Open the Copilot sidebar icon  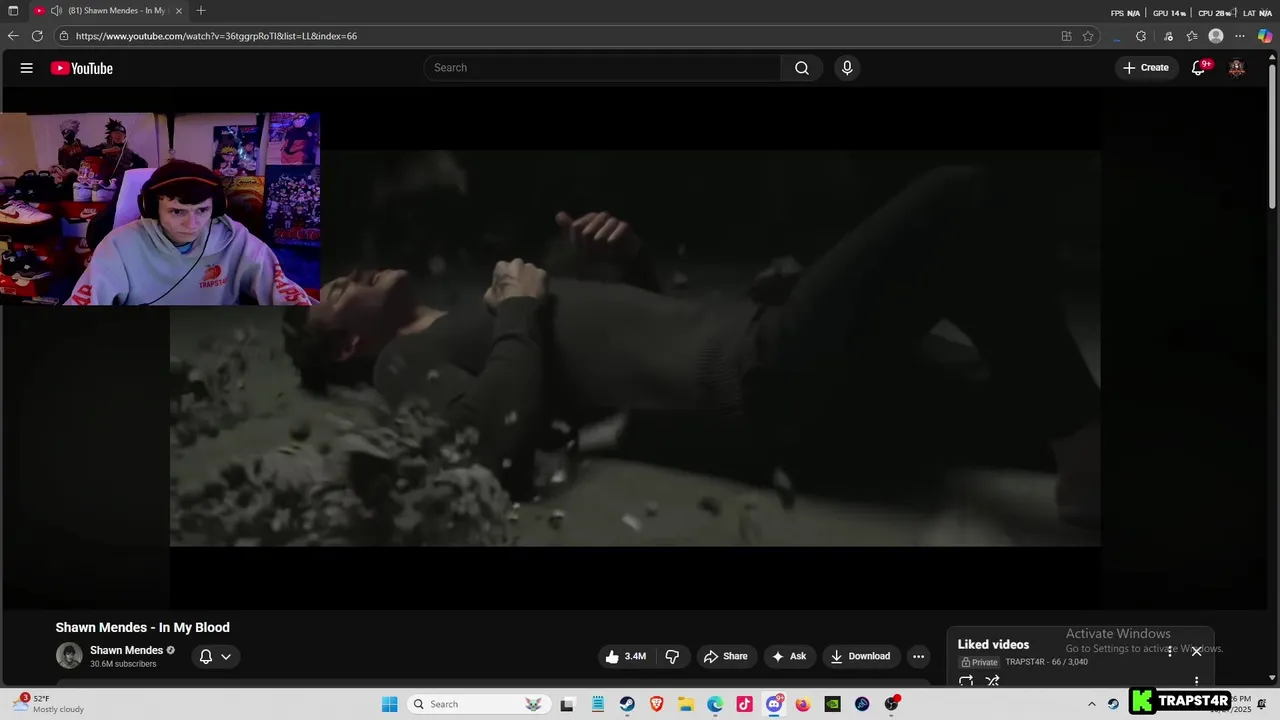(x=1265, y=36)
